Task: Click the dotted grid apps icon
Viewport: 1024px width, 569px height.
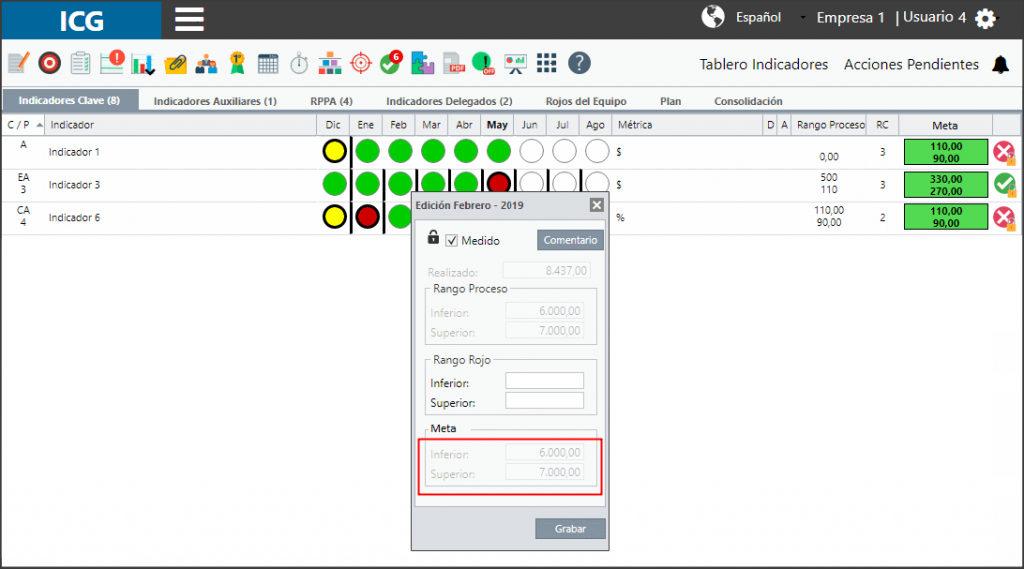Action: tap(547, 63)
